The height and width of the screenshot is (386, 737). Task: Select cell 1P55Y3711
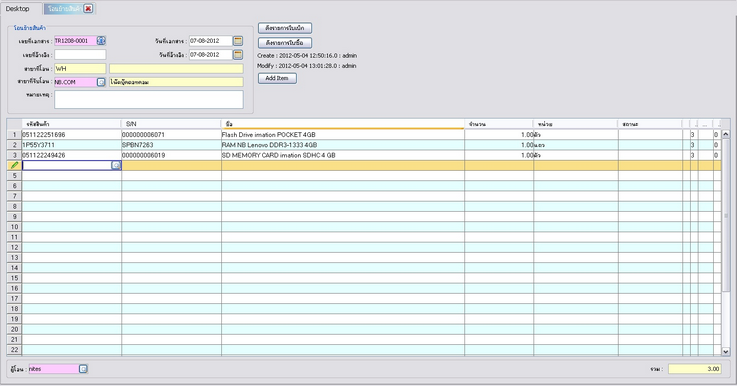(x=72, y=145)
